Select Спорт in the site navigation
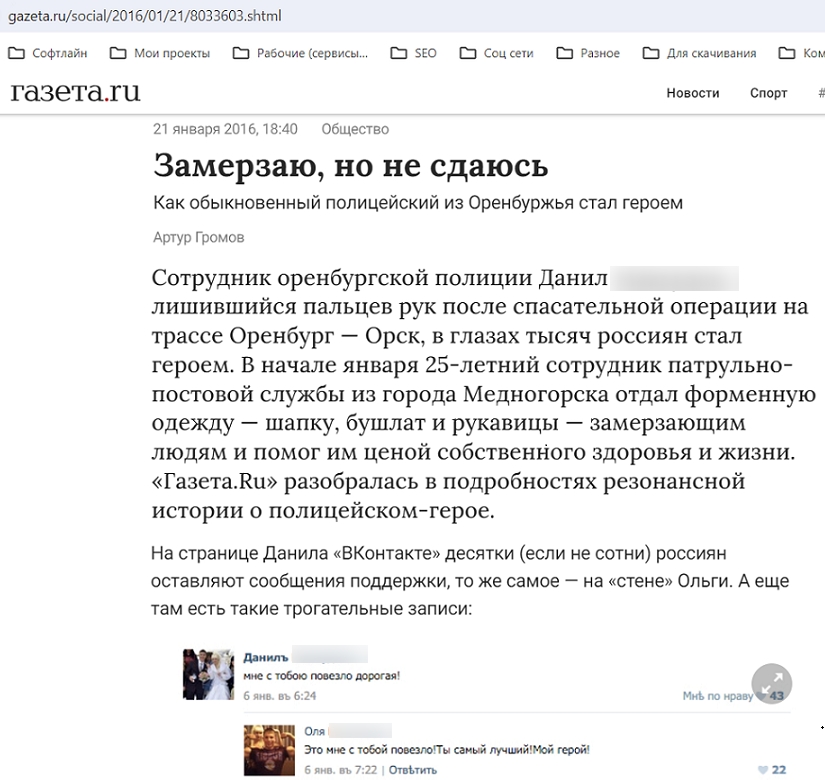Screen dimensions: 825x780 pos(769,93)
